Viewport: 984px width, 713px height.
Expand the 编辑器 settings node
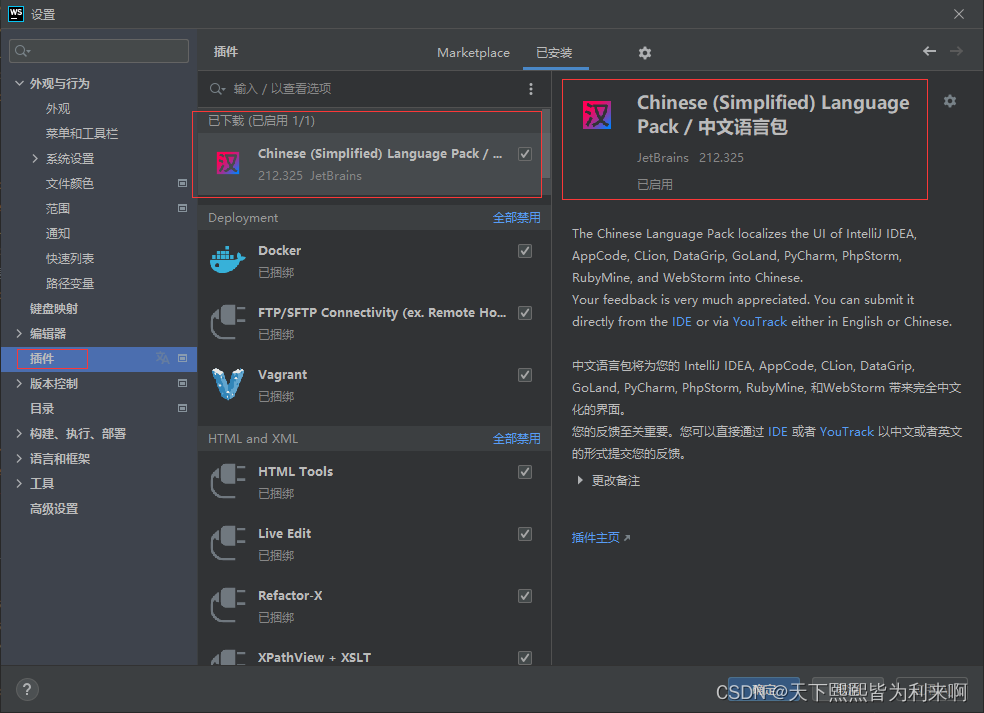(x=19, y=333)
